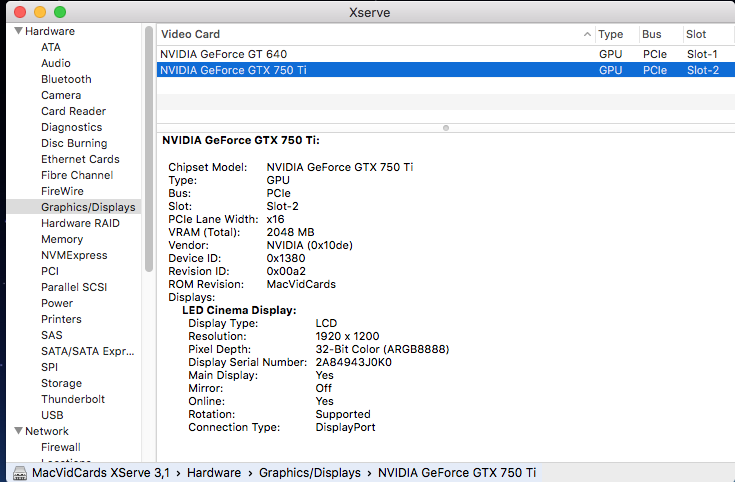Click MacVidCards XServe 3,1 in path bar

point(101,473)
